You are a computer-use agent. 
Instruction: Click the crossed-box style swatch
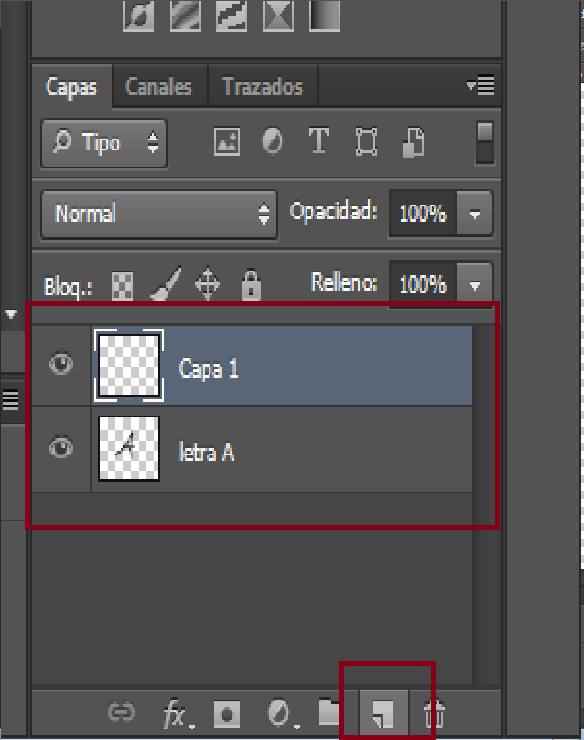click(x=278, y=16)
